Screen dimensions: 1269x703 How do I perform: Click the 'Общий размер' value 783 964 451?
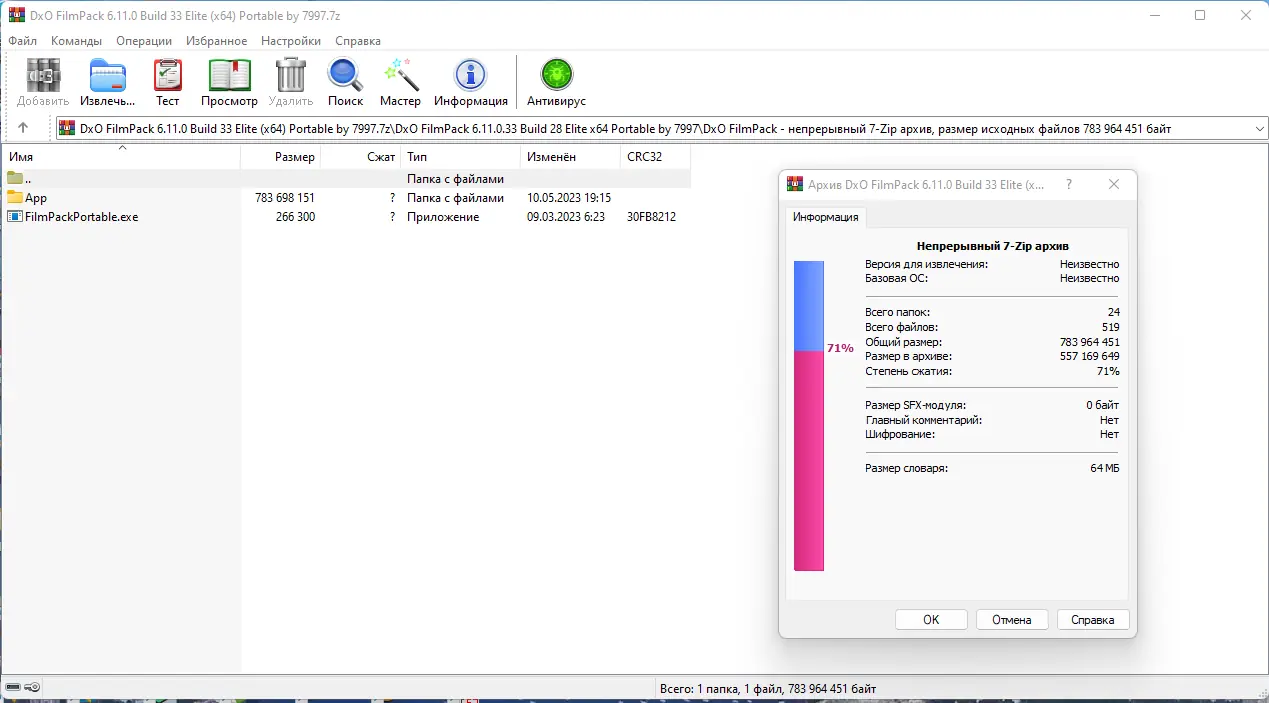(x=1090, y=342)
